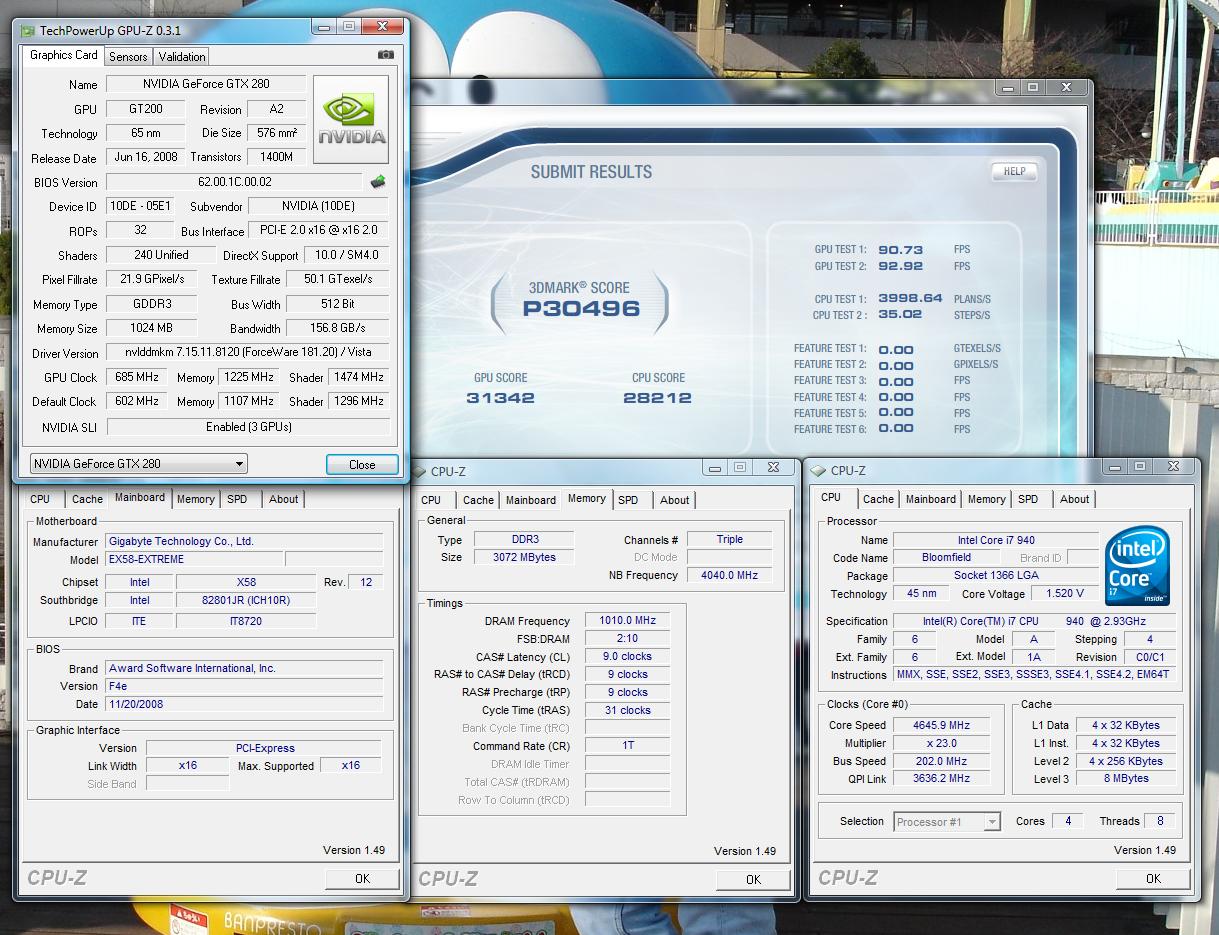This screenshot has height=935, width=1219.
Task: Click the Intel Core i7 logo in CPU-Z
Action: tap(1137, 566)
